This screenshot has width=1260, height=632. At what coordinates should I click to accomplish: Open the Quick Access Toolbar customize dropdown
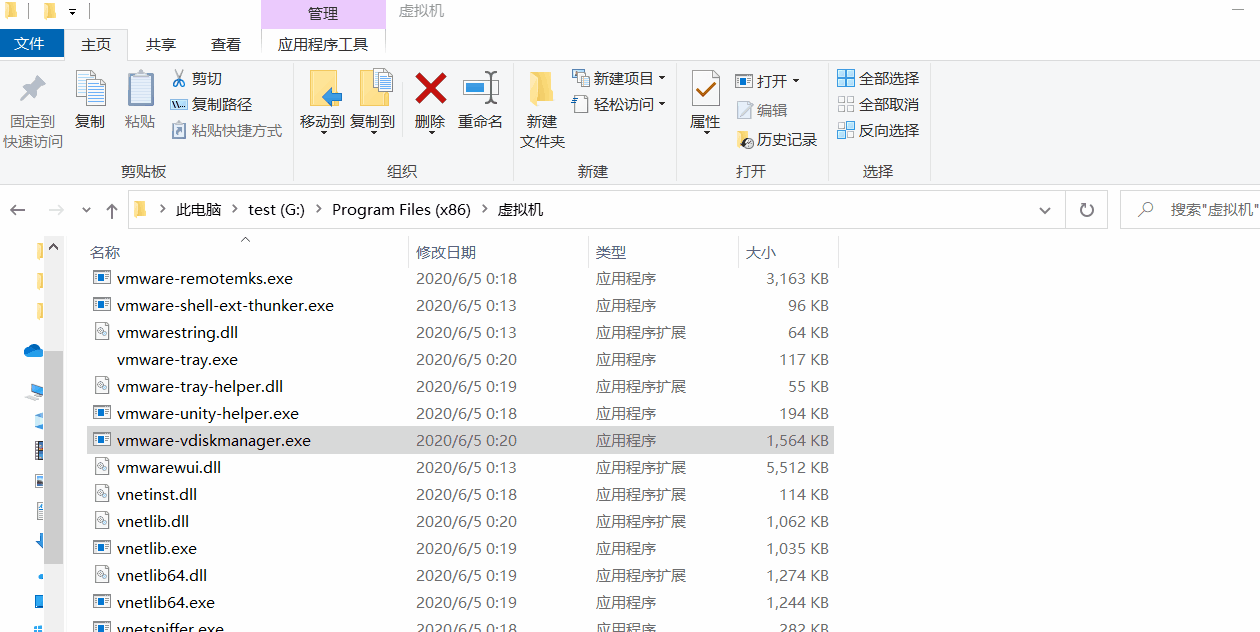pos(72,12)
